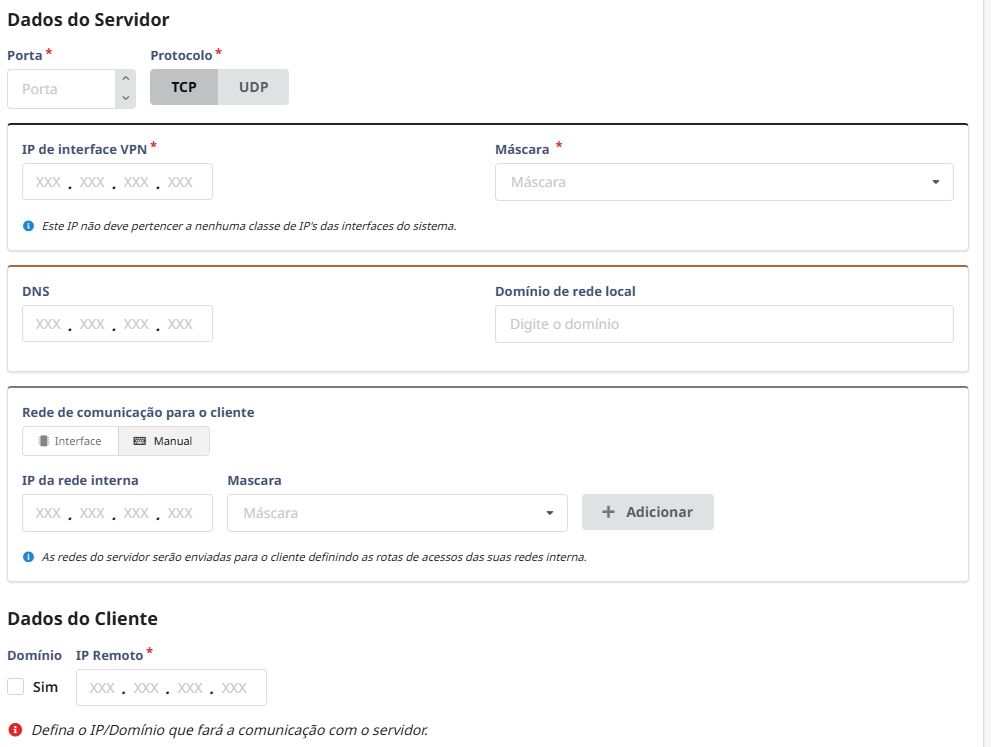Switch protocol to UDP
This screenshot has width=991, height=747.
(253, 87)
